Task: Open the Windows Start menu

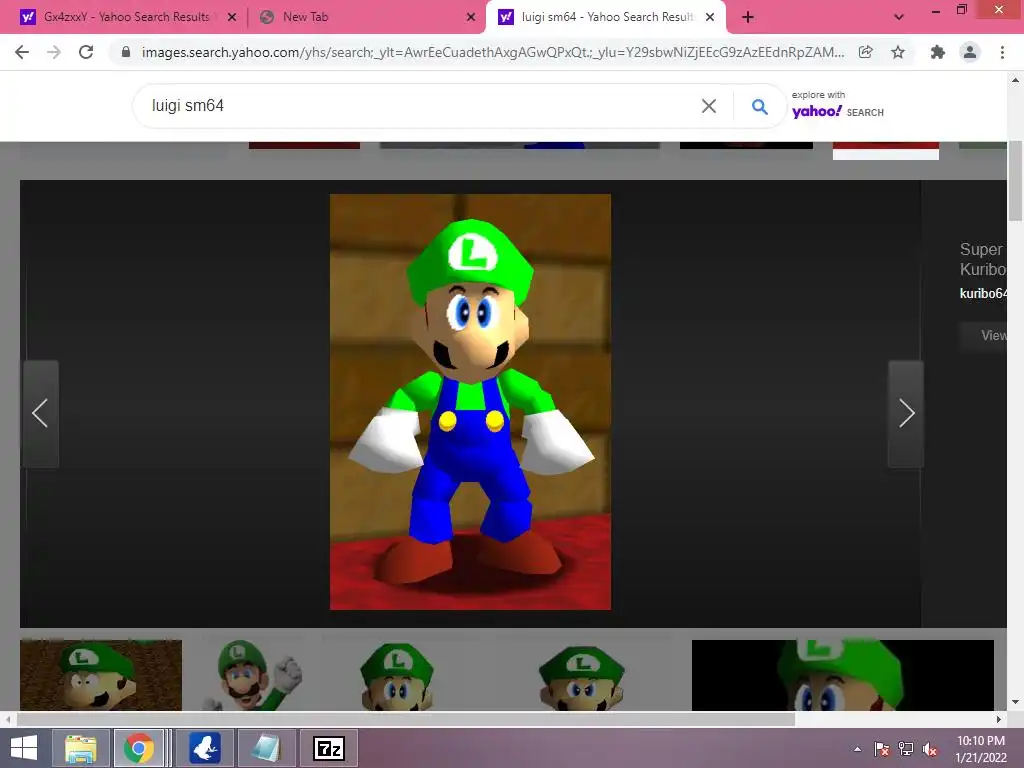Action: 24,748
